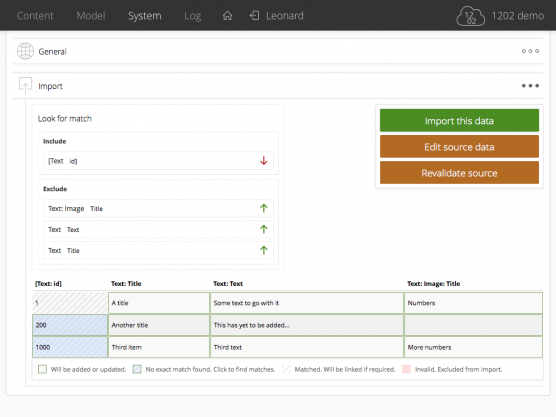Screen dimensions: 556x417
Task: Click the Text: Image: Title column header
Action: [x=434, y=283]
